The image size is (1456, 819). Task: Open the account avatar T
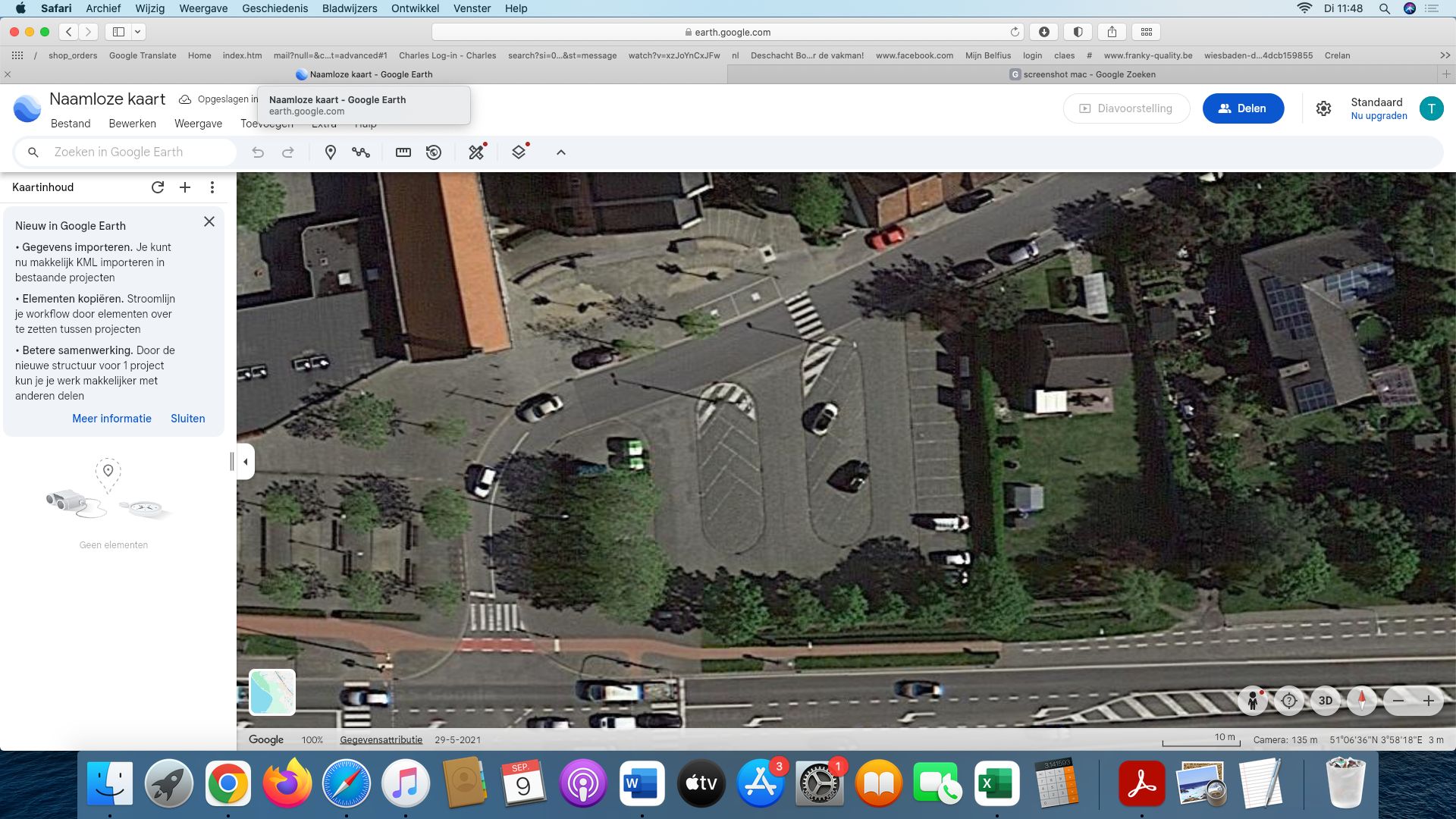tap(1431, 108)
